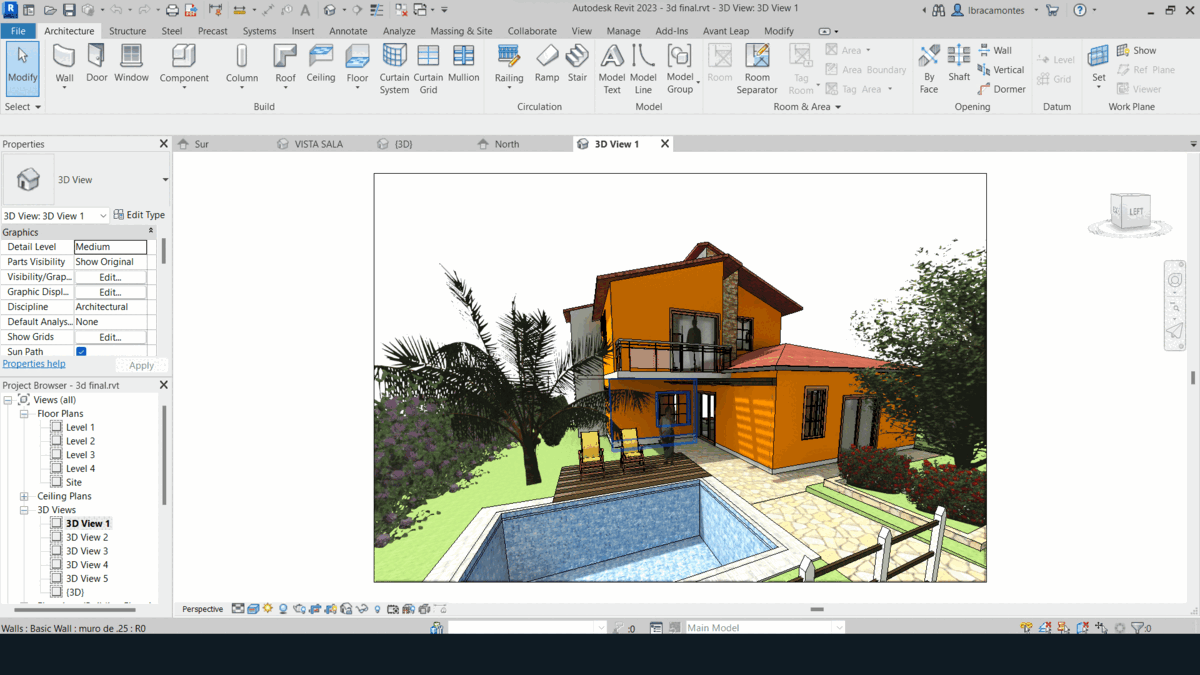Click the Vertical opening tool

(x=1000, y=70)
